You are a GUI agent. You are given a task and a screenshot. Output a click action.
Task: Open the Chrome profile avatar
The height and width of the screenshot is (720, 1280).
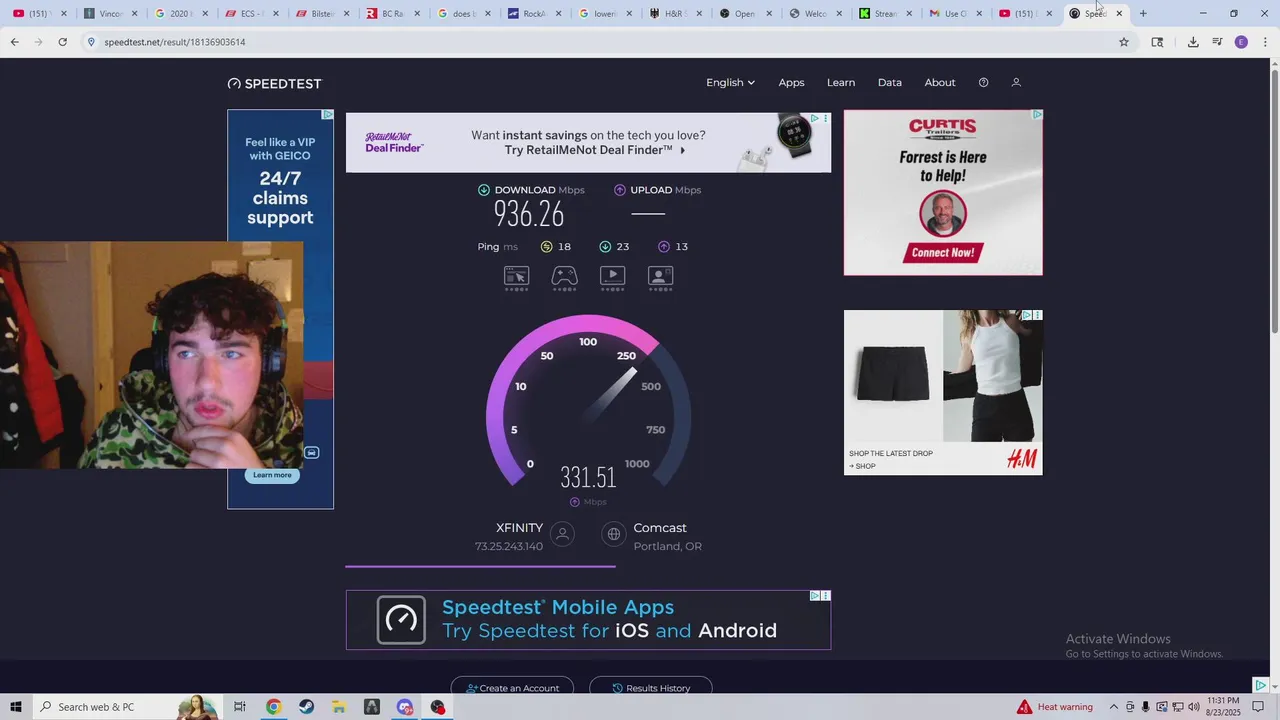(x=1241, y=42)
